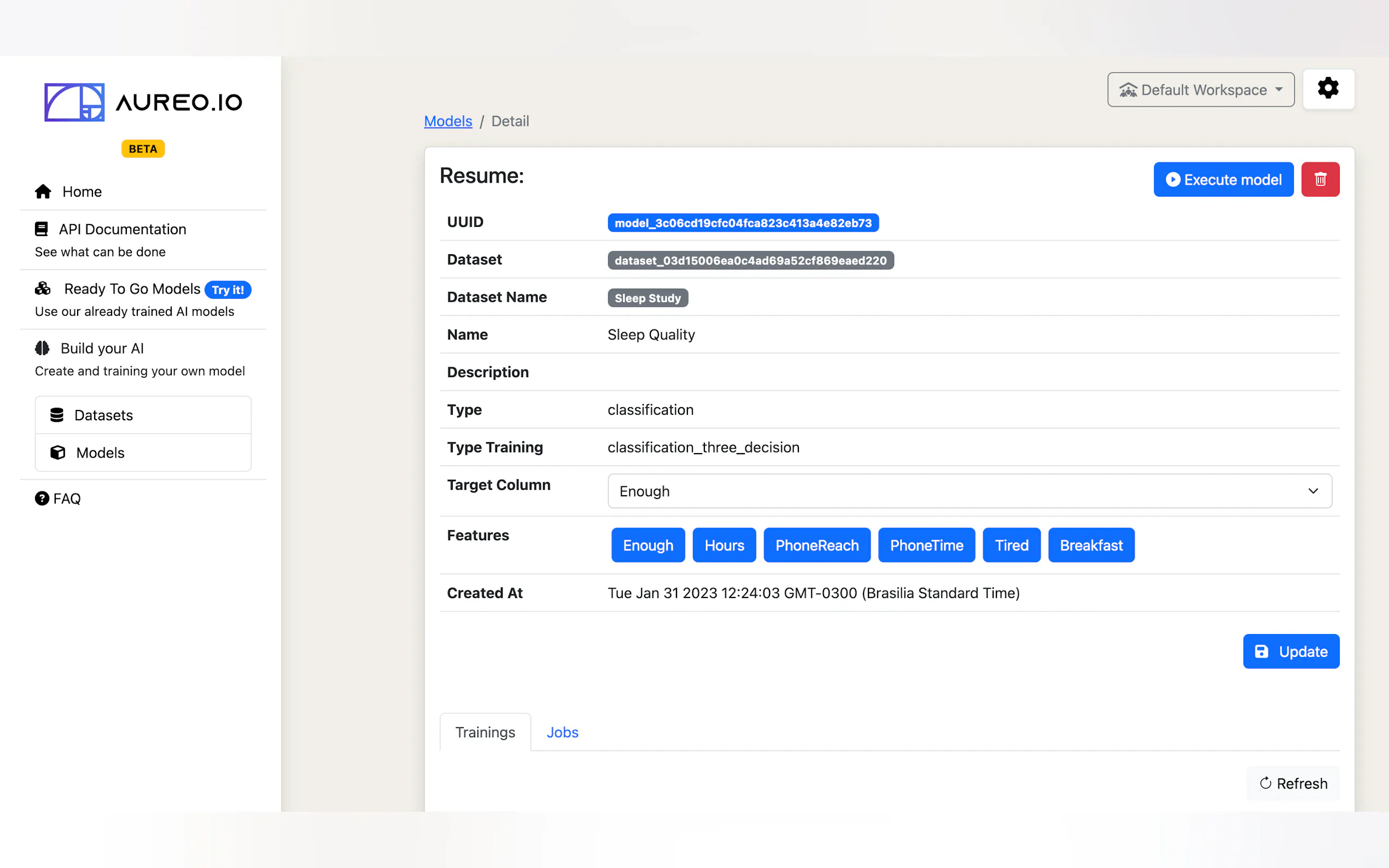Switch to the Jobs tab
The width and height of the screenshot is (1389, 868).
[x=562, y=732]
